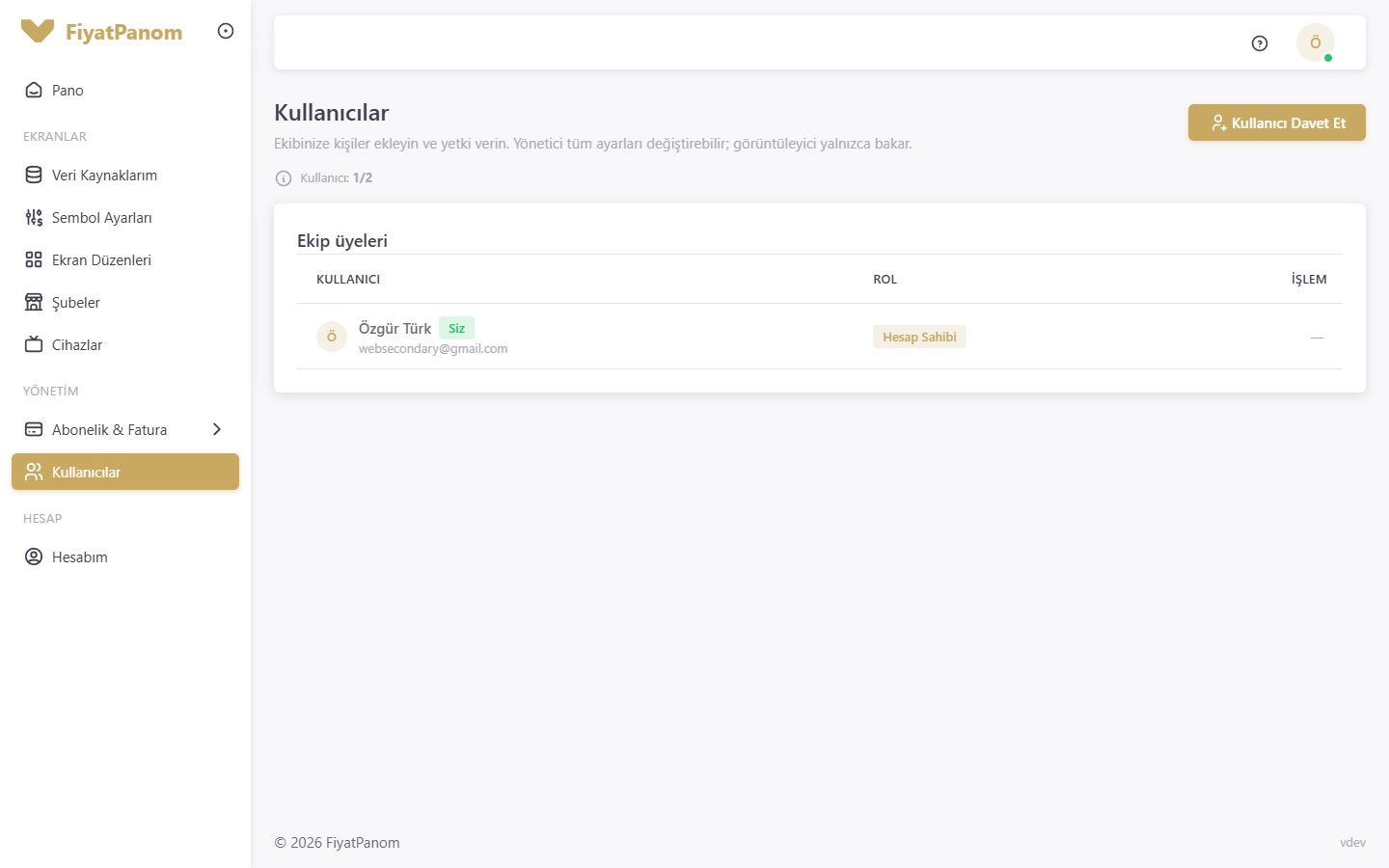Click the Siz badge next to name
The height and width of the screenshot is (868, 1389).
(x=456, y=328)
